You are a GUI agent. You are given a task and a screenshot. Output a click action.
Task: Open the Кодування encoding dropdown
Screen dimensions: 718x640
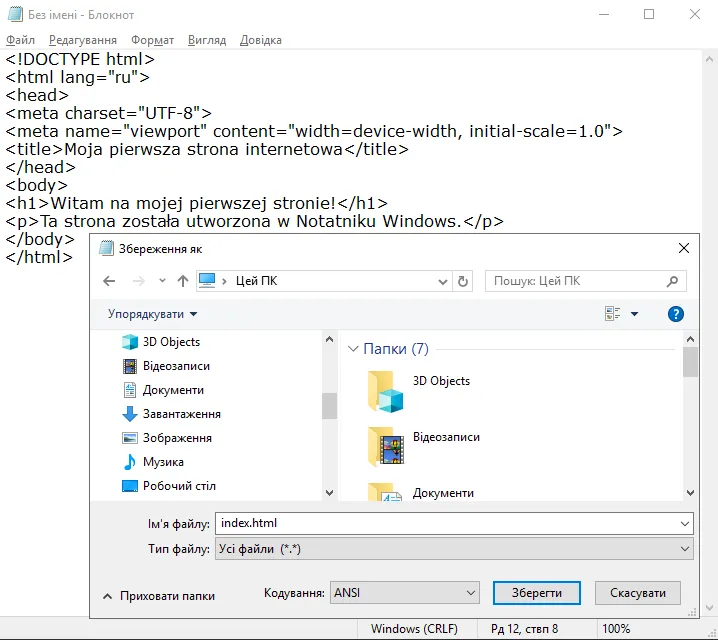click(404, 593)
